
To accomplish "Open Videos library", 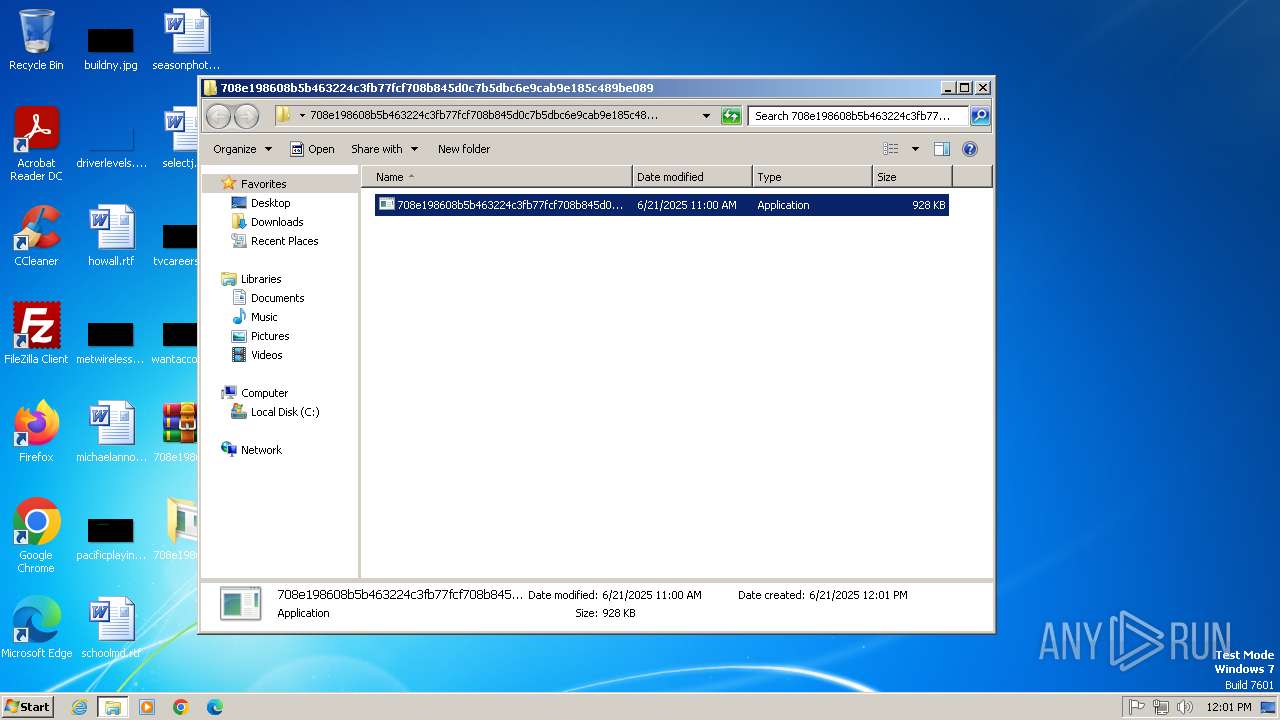I will (x=266, y=355).
